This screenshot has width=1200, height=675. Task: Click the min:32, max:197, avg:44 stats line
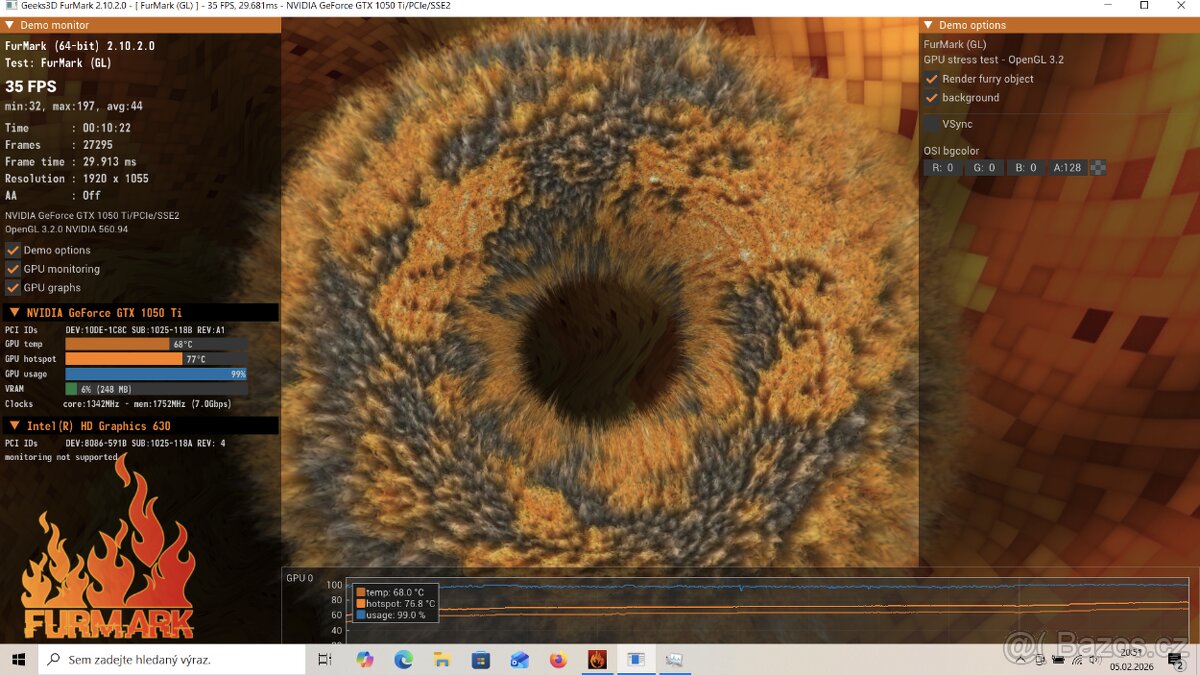pos(74,106)
